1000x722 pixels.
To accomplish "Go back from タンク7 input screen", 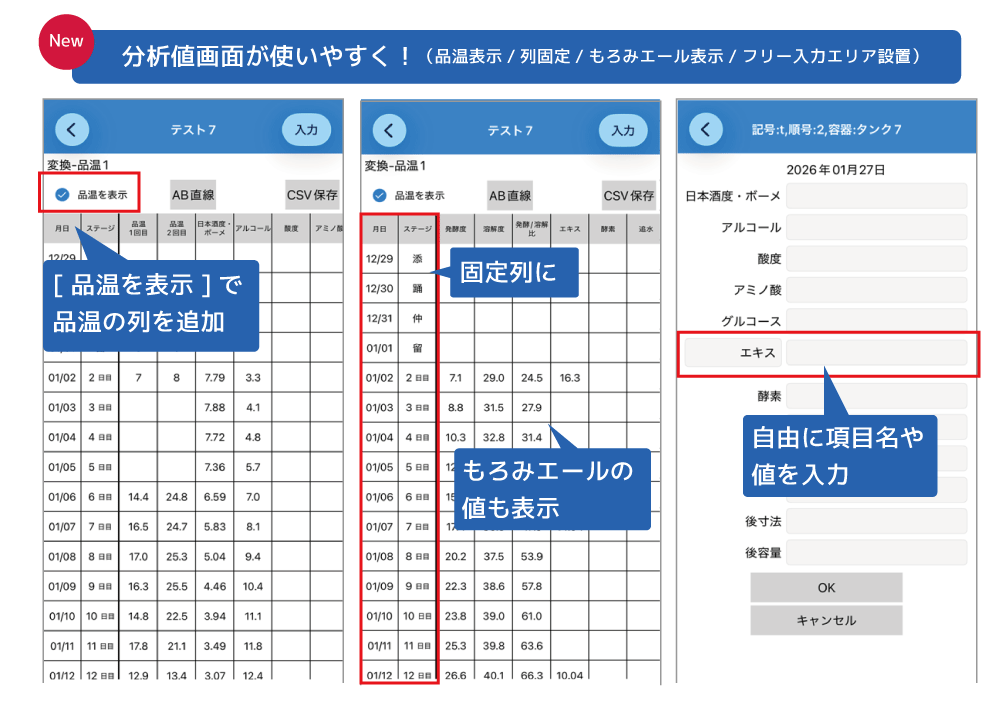I will pyautogui.click(x=706, y=129).
